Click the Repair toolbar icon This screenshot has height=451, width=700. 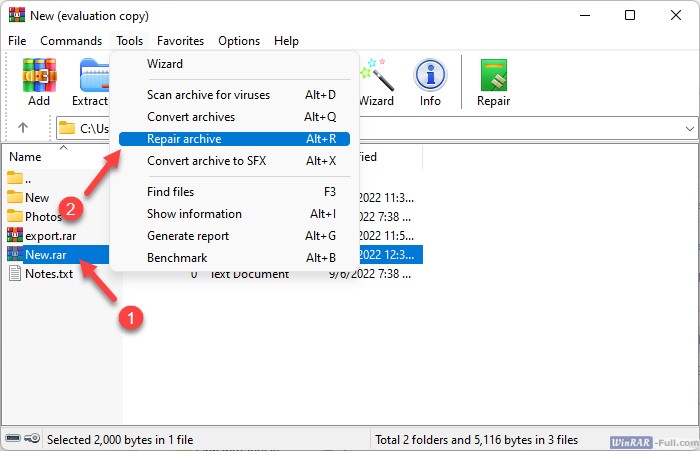(493, 81)
